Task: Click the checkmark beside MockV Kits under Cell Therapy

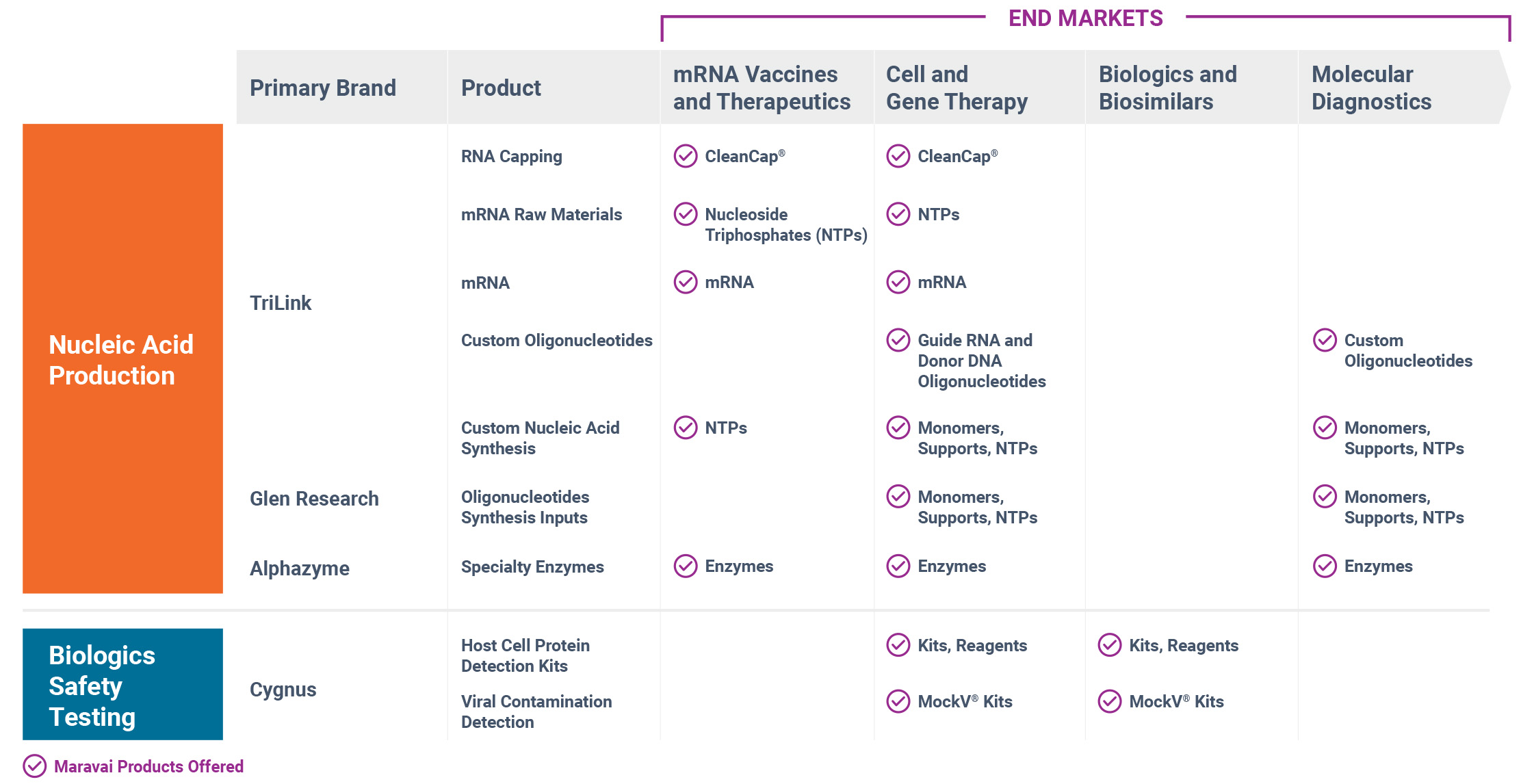Action: [x=898, y=701]
